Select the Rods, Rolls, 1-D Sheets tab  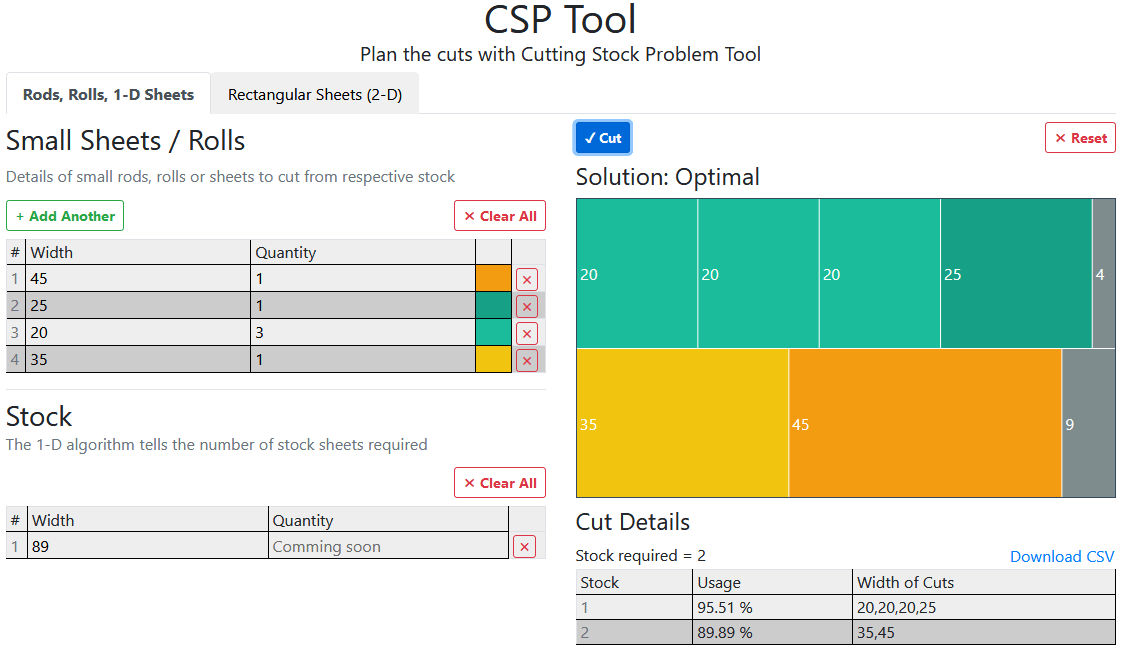click(107, 94)
